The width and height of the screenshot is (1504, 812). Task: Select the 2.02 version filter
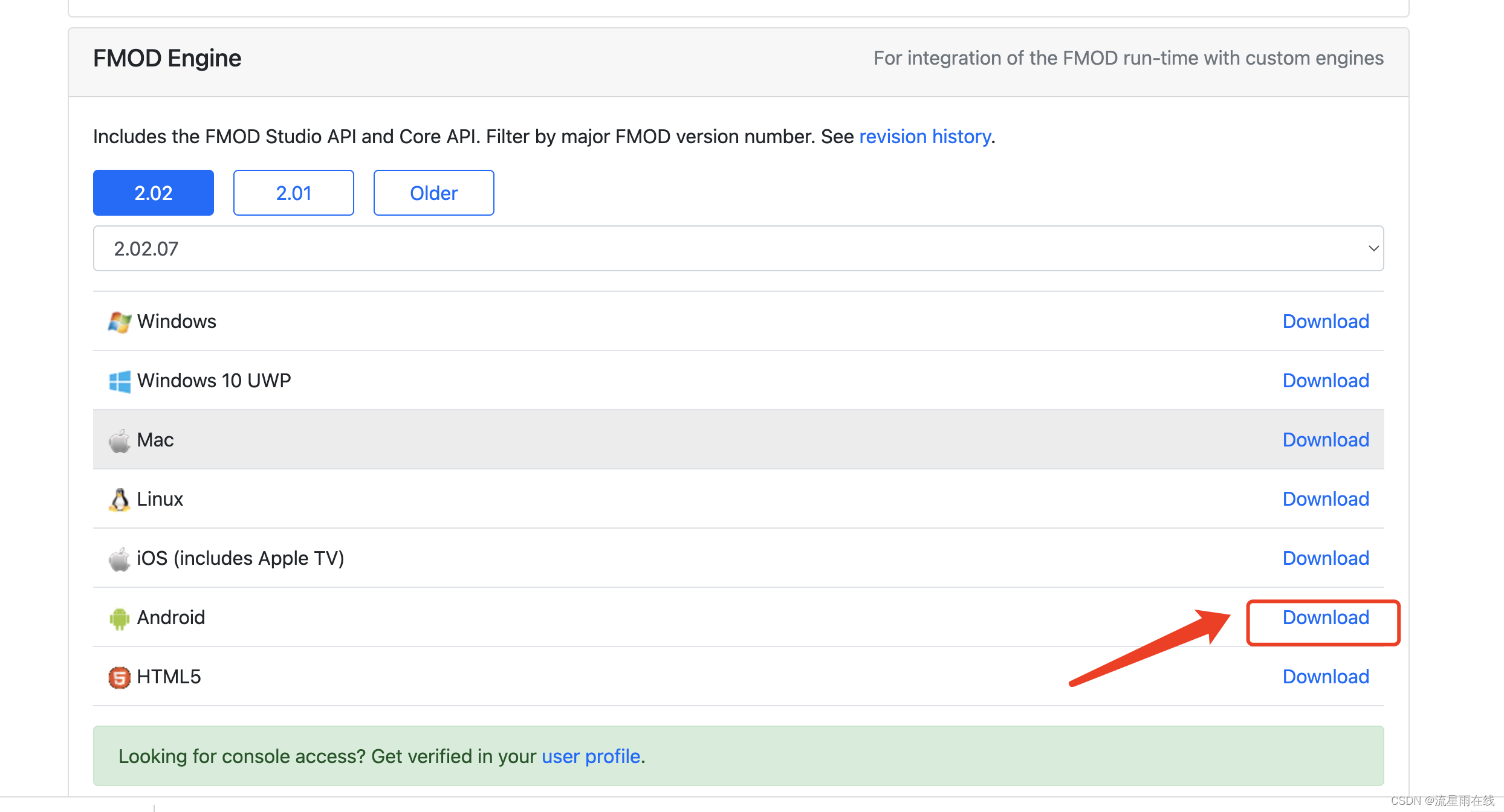154,193
